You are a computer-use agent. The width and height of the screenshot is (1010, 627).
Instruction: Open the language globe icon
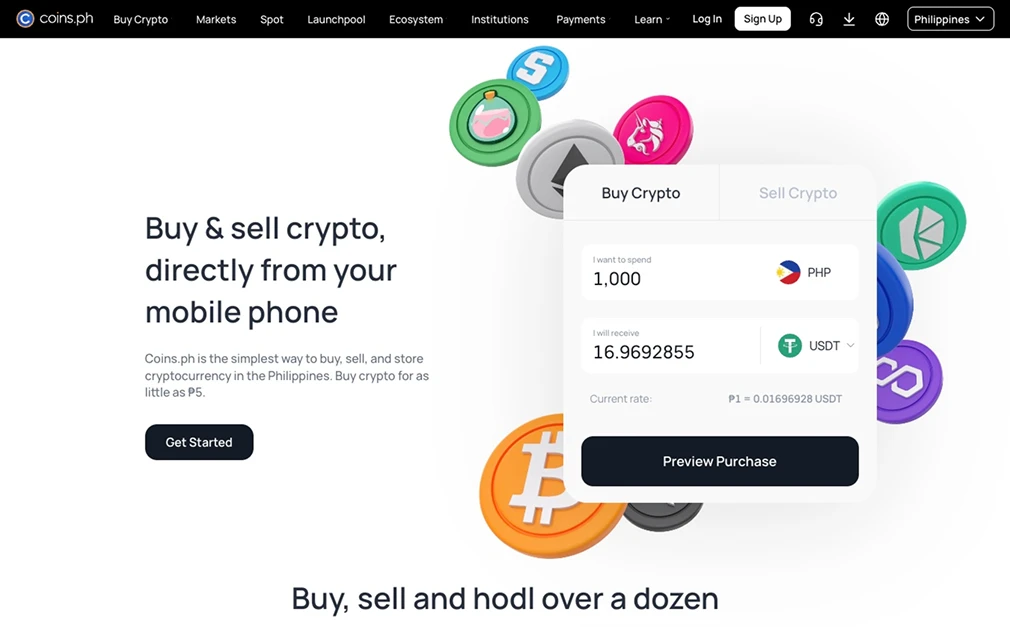point(882,19)
